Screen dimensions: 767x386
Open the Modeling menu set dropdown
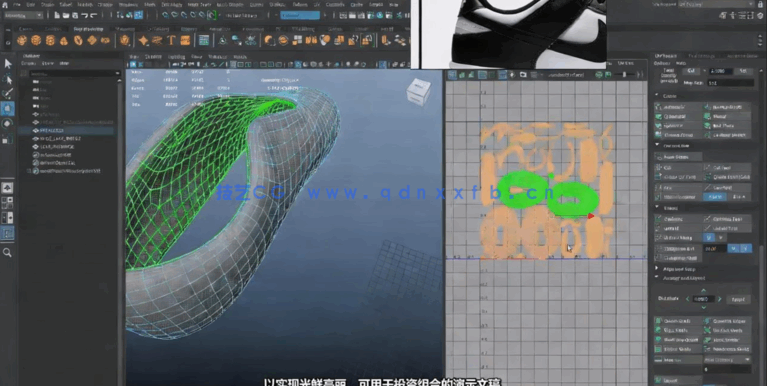23,15
